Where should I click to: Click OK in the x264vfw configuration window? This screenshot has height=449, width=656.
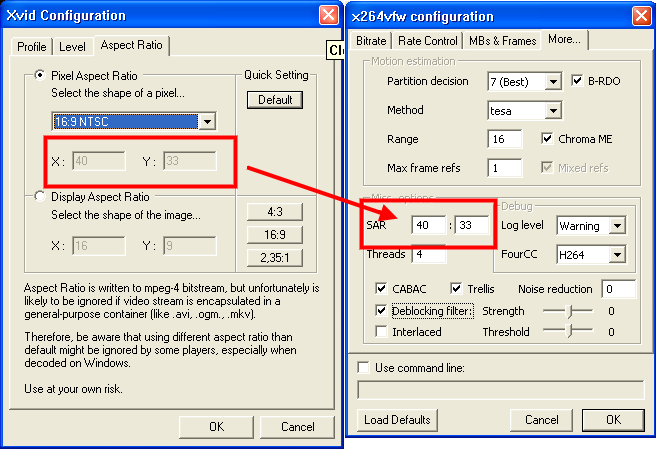point(613,420)
